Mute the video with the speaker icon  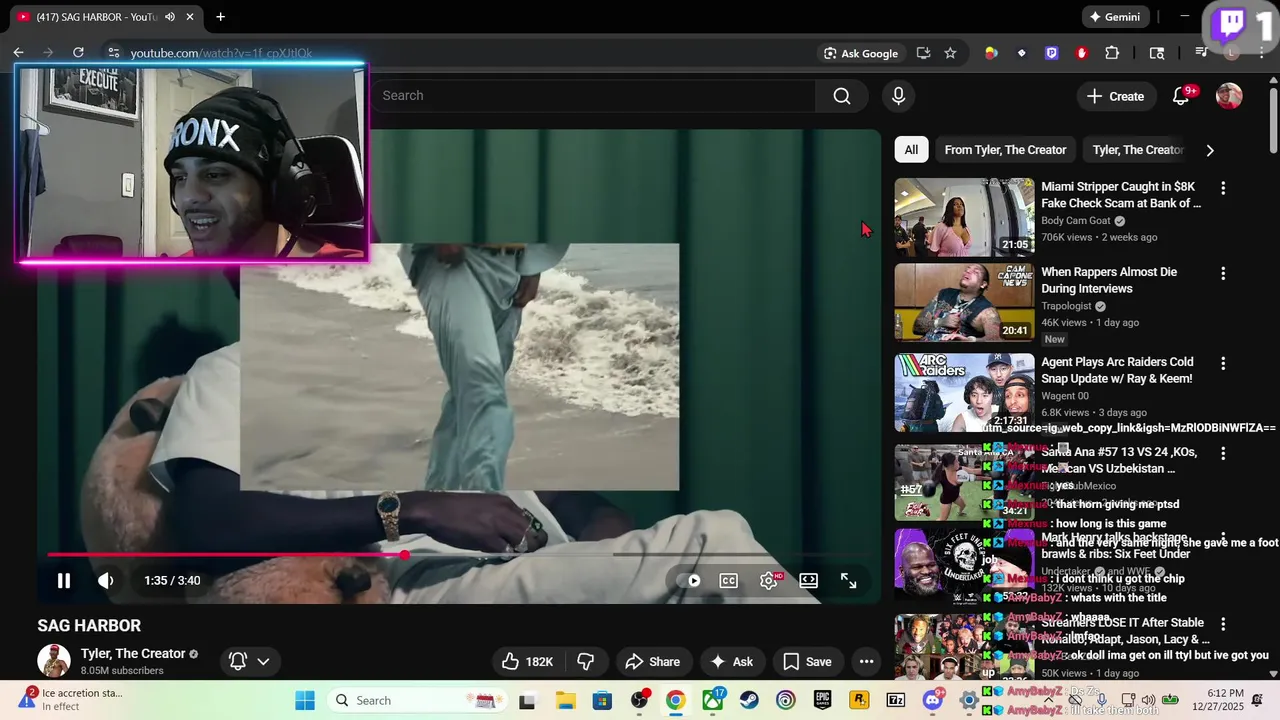tap(105, 580)
